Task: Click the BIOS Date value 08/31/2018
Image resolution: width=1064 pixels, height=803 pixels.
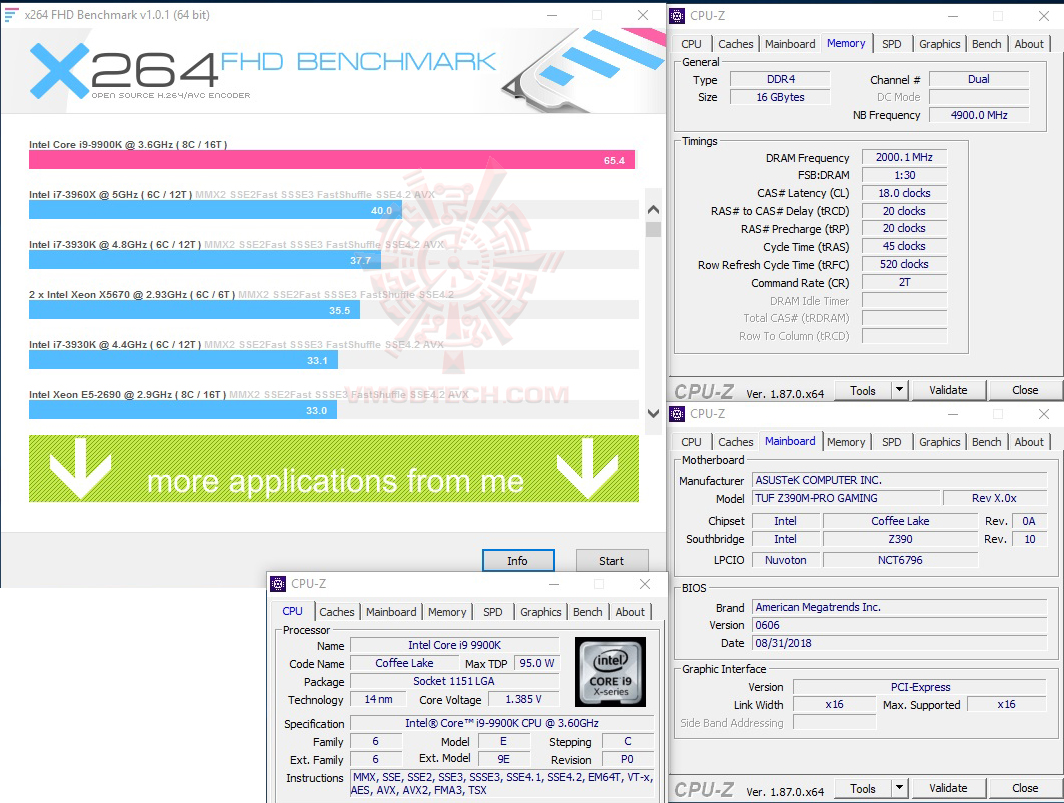Action: pyautogui.click(x=899, y=643)
